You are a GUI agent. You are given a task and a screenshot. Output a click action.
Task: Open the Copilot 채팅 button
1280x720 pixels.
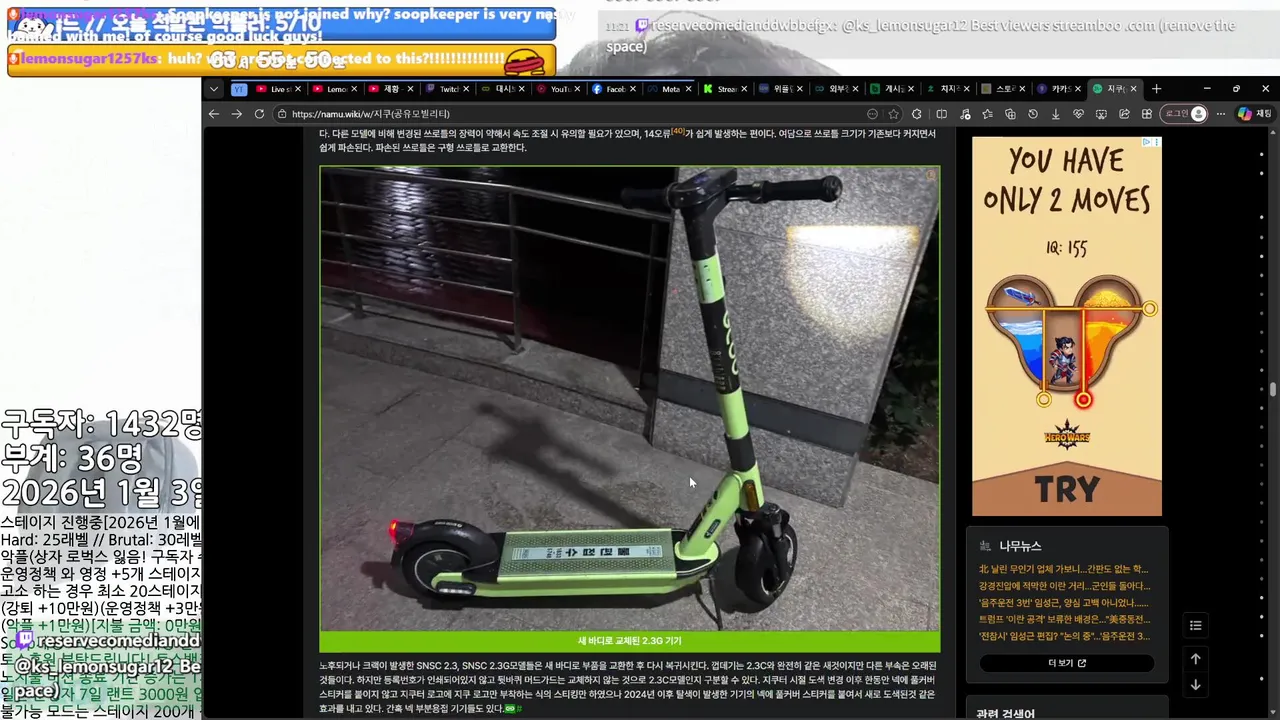[x=1254, y=114]
